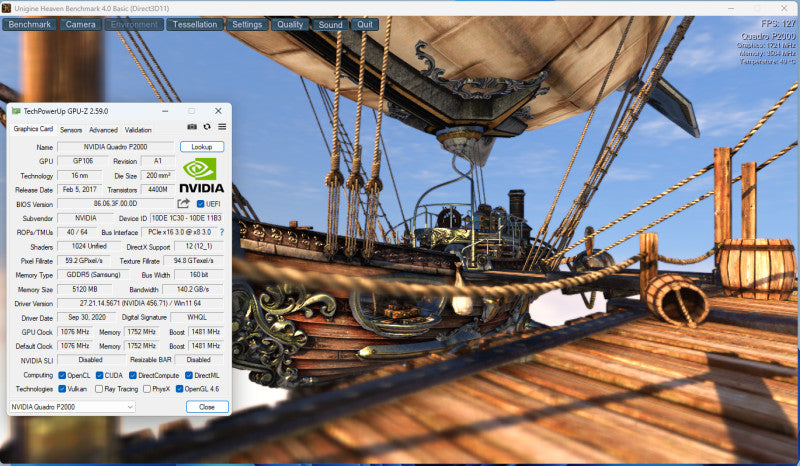
Task: Close GPU-Z with the title bar X
Action: [x=218, y=111]
